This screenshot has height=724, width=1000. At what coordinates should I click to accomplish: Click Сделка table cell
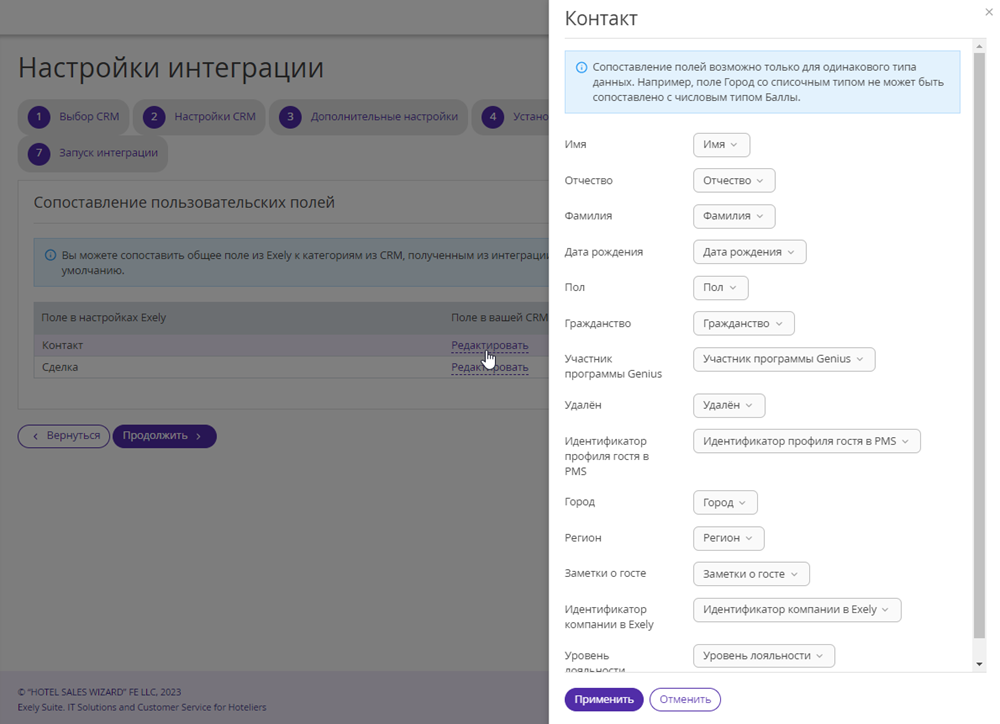click(60, 367)
